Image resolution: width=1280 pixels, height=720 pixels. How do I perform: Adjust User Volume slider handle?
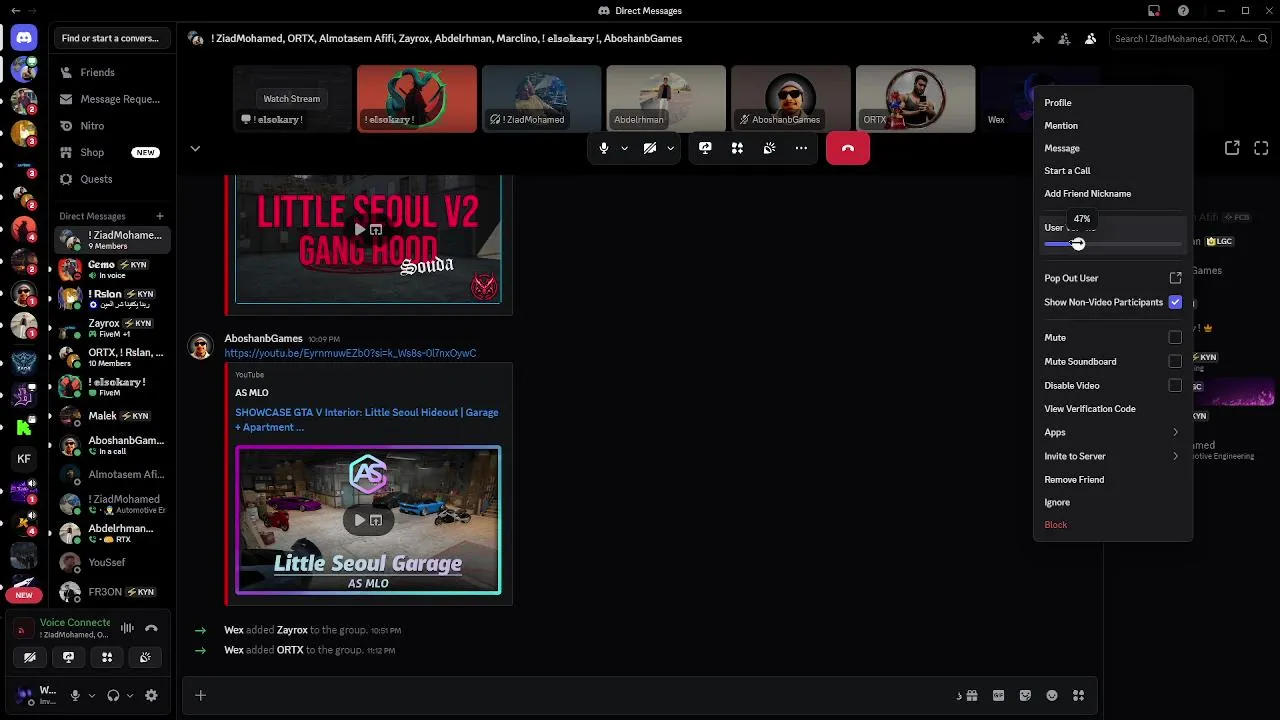click(x=1078, y=244)
